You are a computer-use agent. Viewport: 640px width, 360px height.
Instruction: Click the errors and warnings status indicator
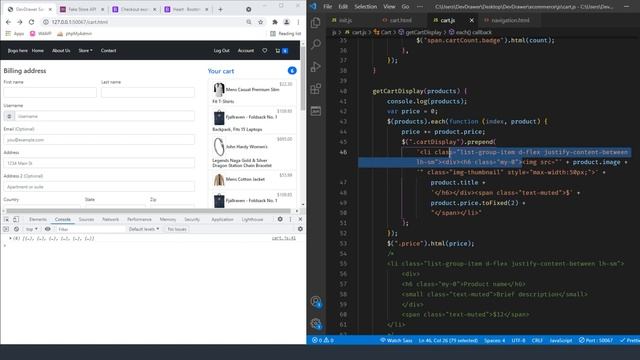point(322,340)
